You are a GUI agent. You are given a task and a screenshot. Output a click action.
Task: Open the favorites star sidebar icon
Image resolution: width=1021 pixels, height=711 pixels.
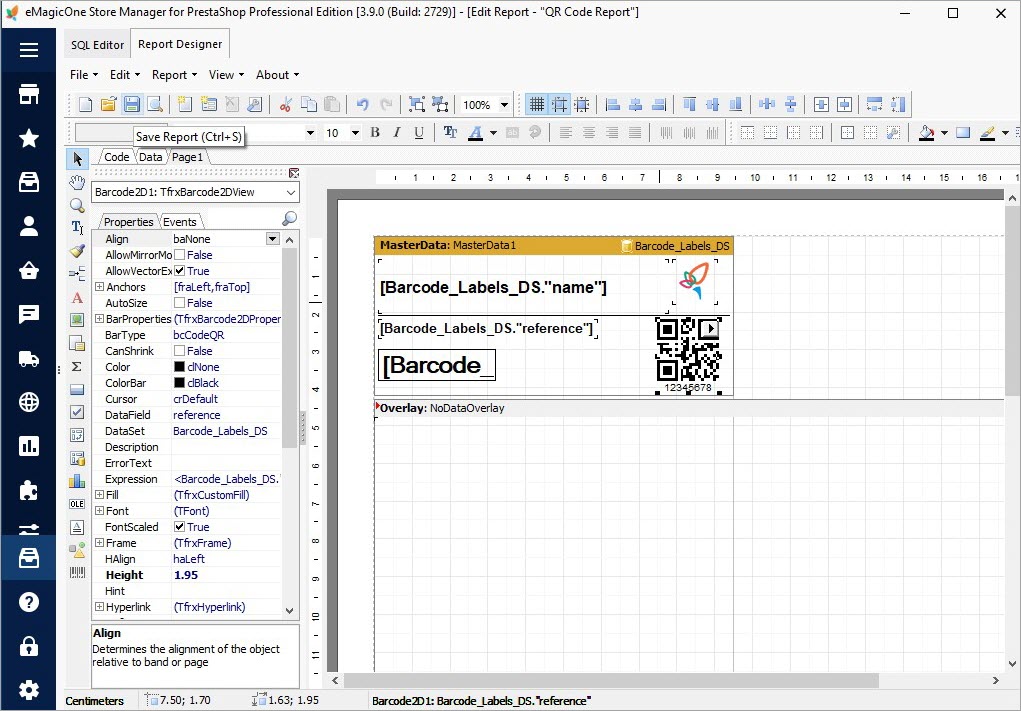coord(29,138)
